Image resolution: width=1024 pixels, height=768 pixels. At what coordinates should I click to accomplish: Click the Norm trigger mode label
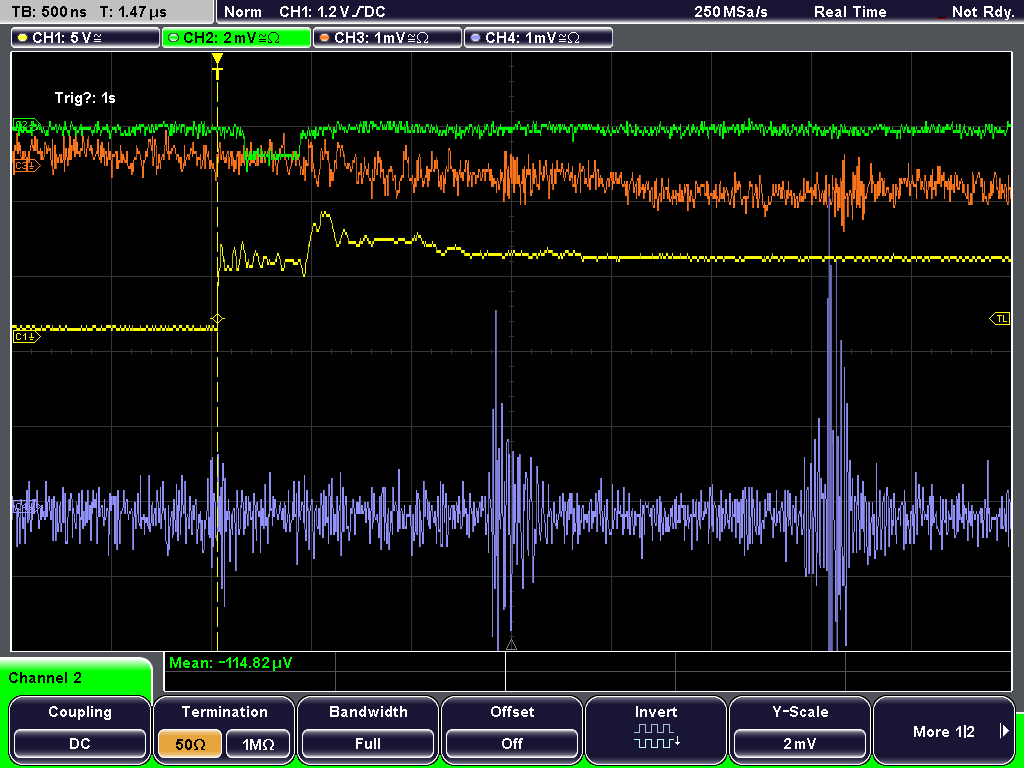click(x=242, y=12)
